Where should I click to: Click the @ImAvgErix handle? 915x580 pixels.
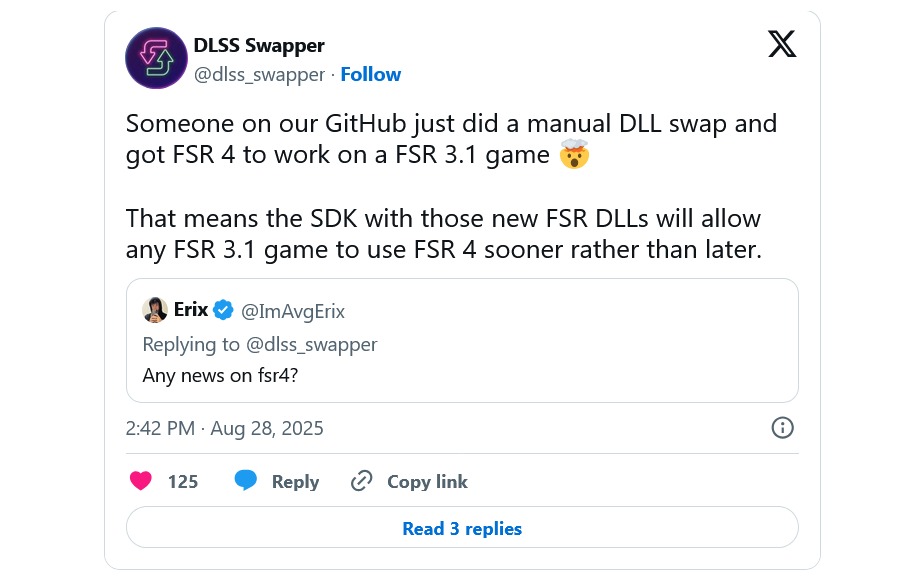click(293, 311)
